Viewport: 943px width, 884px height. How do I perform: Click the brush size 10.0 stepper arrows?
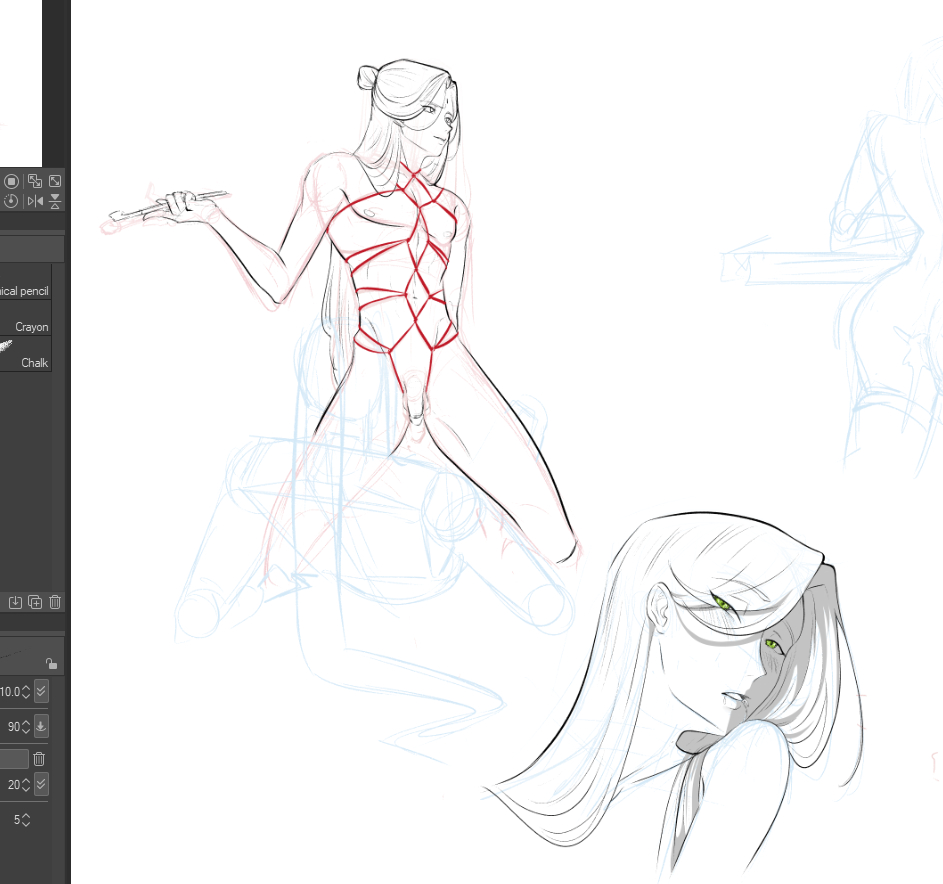pyautogui.click(x=26, y=691)
